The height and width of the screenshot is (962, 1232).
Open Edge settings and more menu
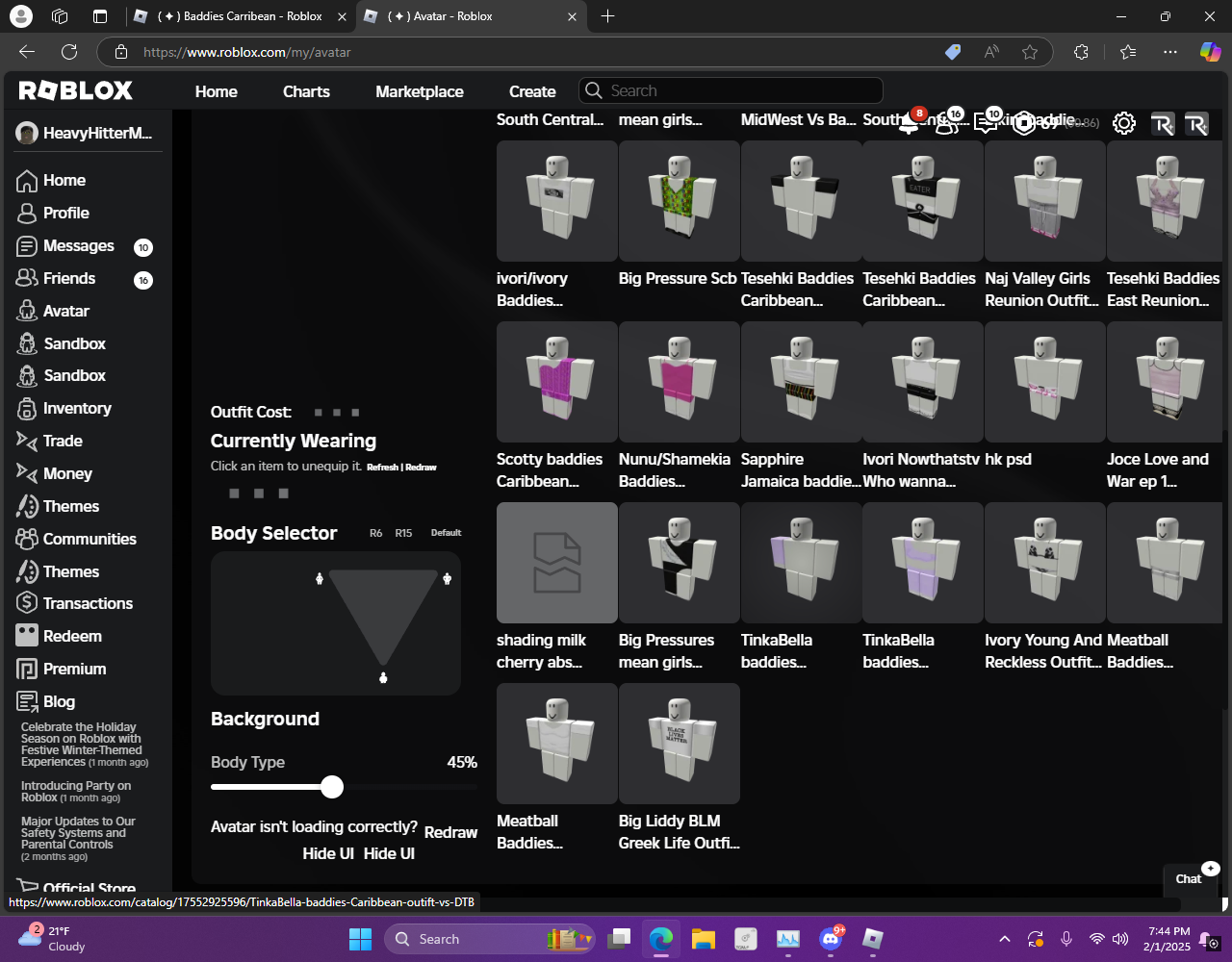tap(1170, 52)
